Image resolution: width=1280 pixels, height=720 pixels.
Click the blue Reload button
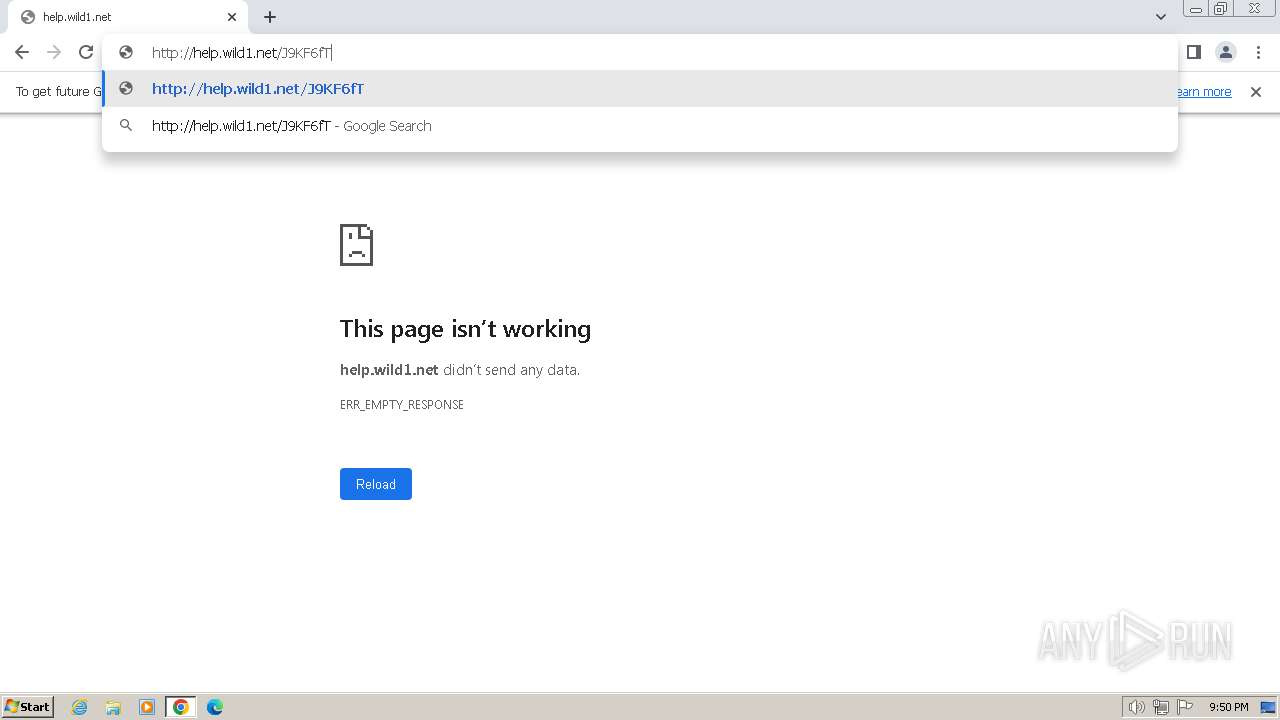click(376, 484)
